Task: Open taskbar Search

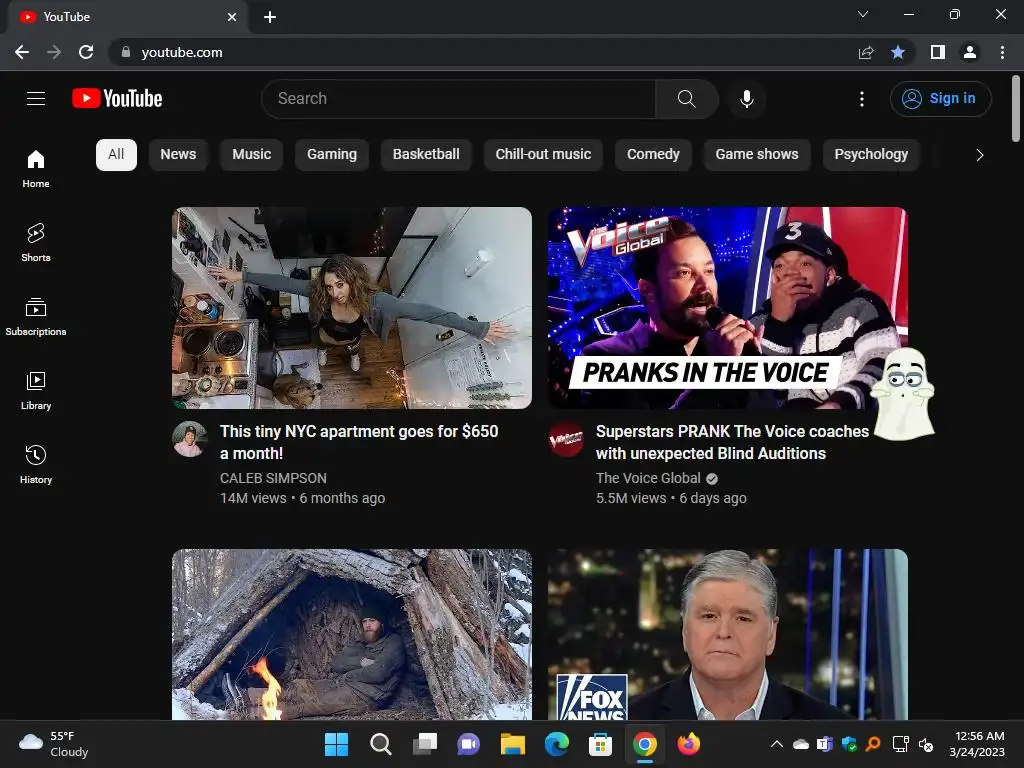Action: 380,744
